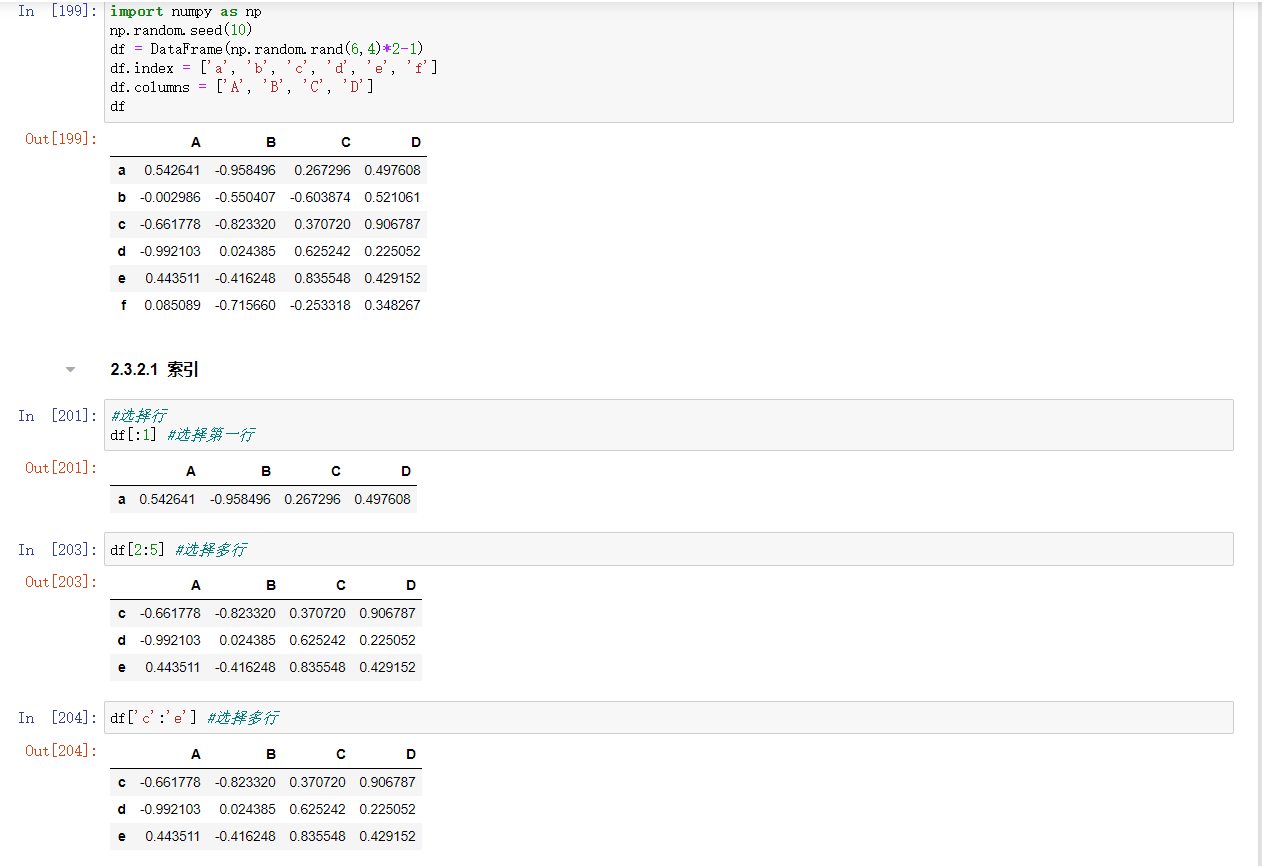Image resolution: width=1262 pixels, height=866 pixels.
Task: Select the In [199] prompt label
Action: (x=58, y=11)
